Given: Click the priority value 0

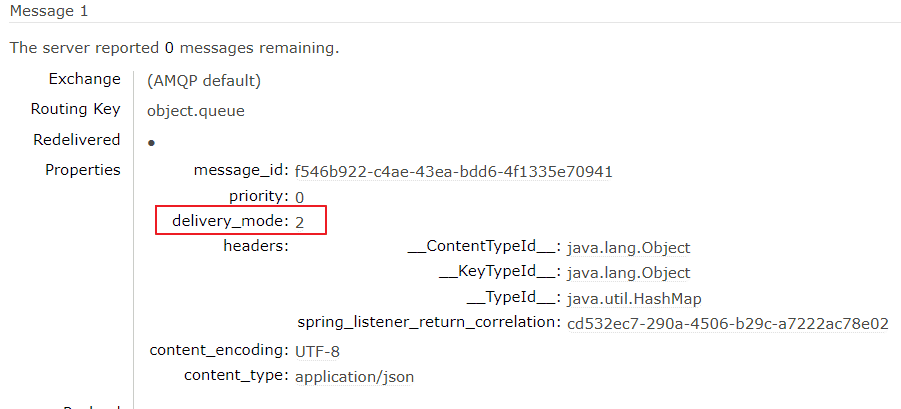Looking at the screenshot, I should click(x=300, y=197).
